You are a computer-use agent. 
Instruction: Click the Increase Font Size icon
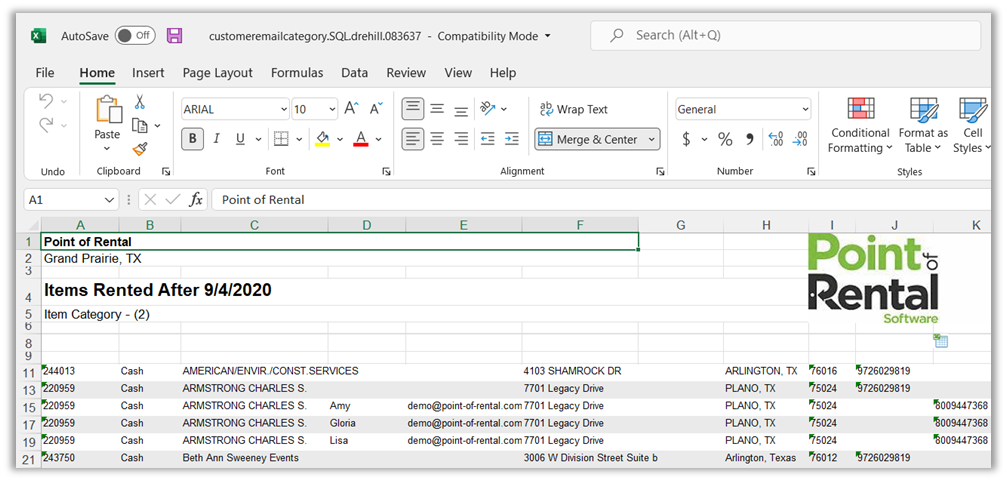[x=351, y=109]
